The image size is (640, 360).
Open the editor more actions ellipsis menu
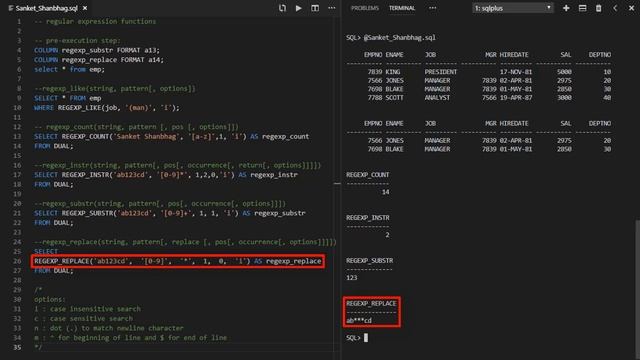tap(331, 8)
